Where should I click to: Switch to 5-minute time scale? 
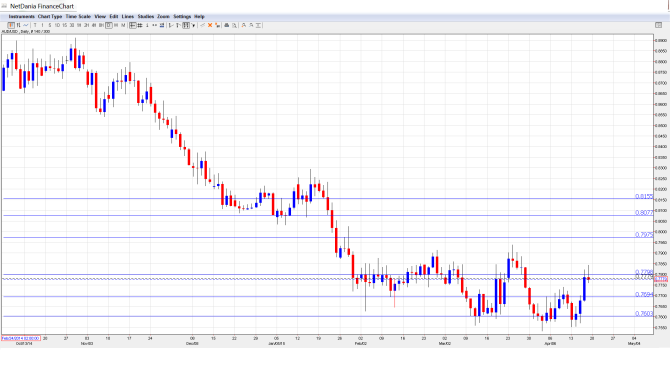pos(50,25)
